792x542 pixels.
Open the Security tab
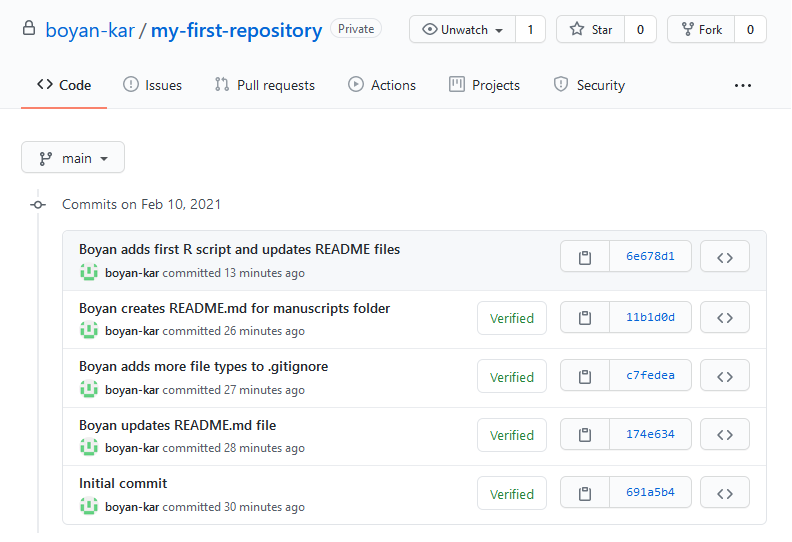(589, 85)
